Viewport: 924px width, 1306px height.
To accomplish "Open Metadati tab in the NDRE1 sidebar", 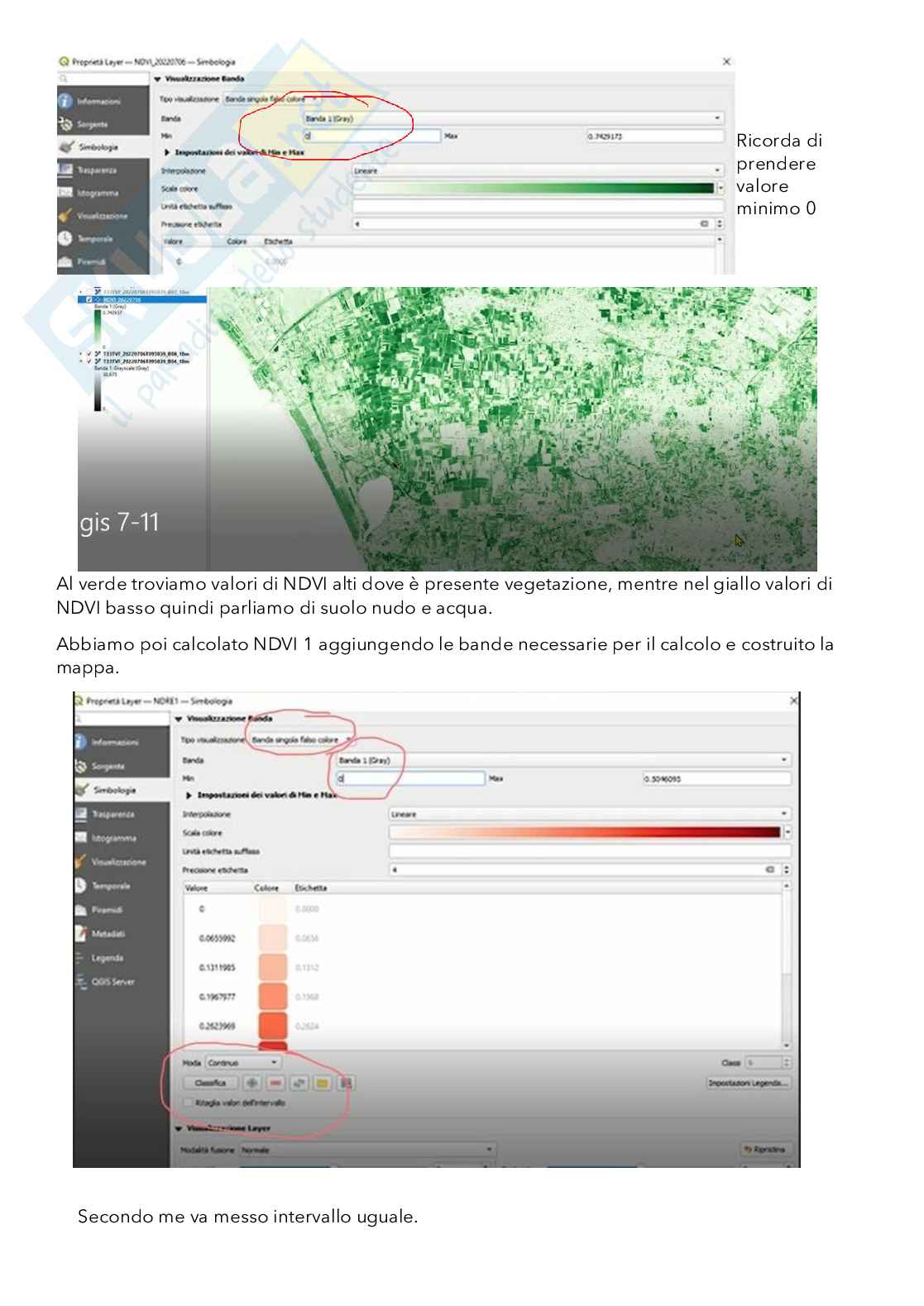I will click(107, 934).
